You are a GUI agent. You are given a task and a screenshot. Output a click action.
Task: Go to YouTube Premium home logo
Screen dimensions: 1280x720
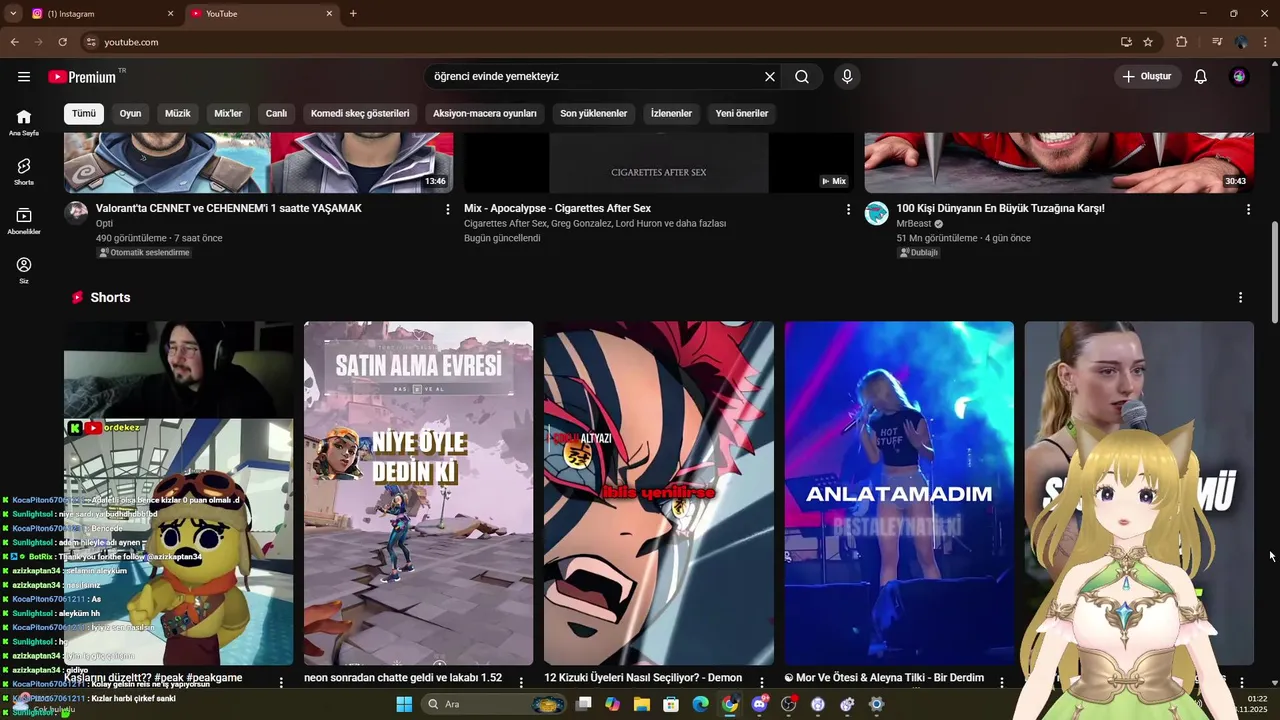click(82, 77)
